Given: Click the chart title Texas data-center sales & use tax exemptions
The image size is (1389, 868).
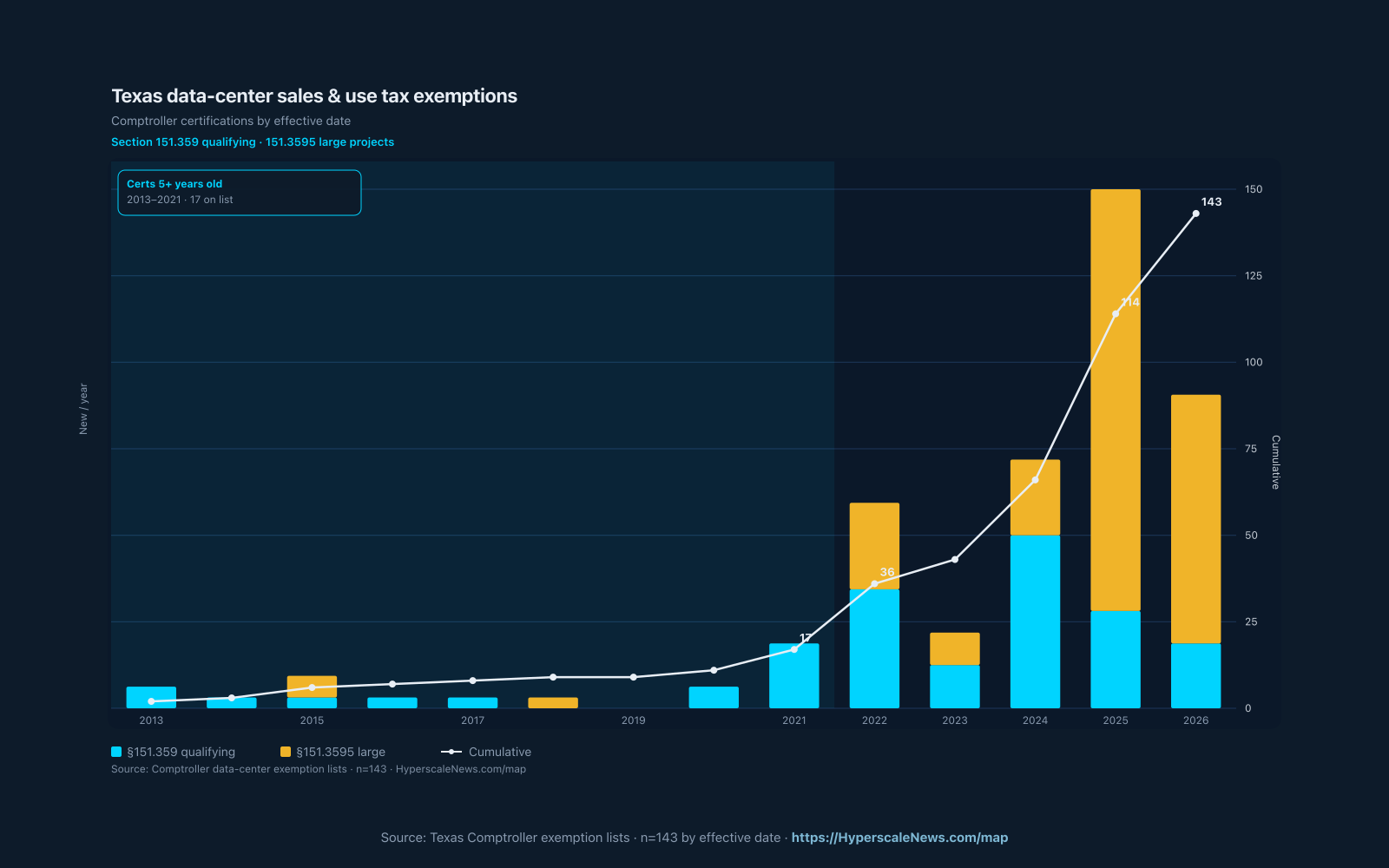Looking at the screenshot, I should click(314, 96).
